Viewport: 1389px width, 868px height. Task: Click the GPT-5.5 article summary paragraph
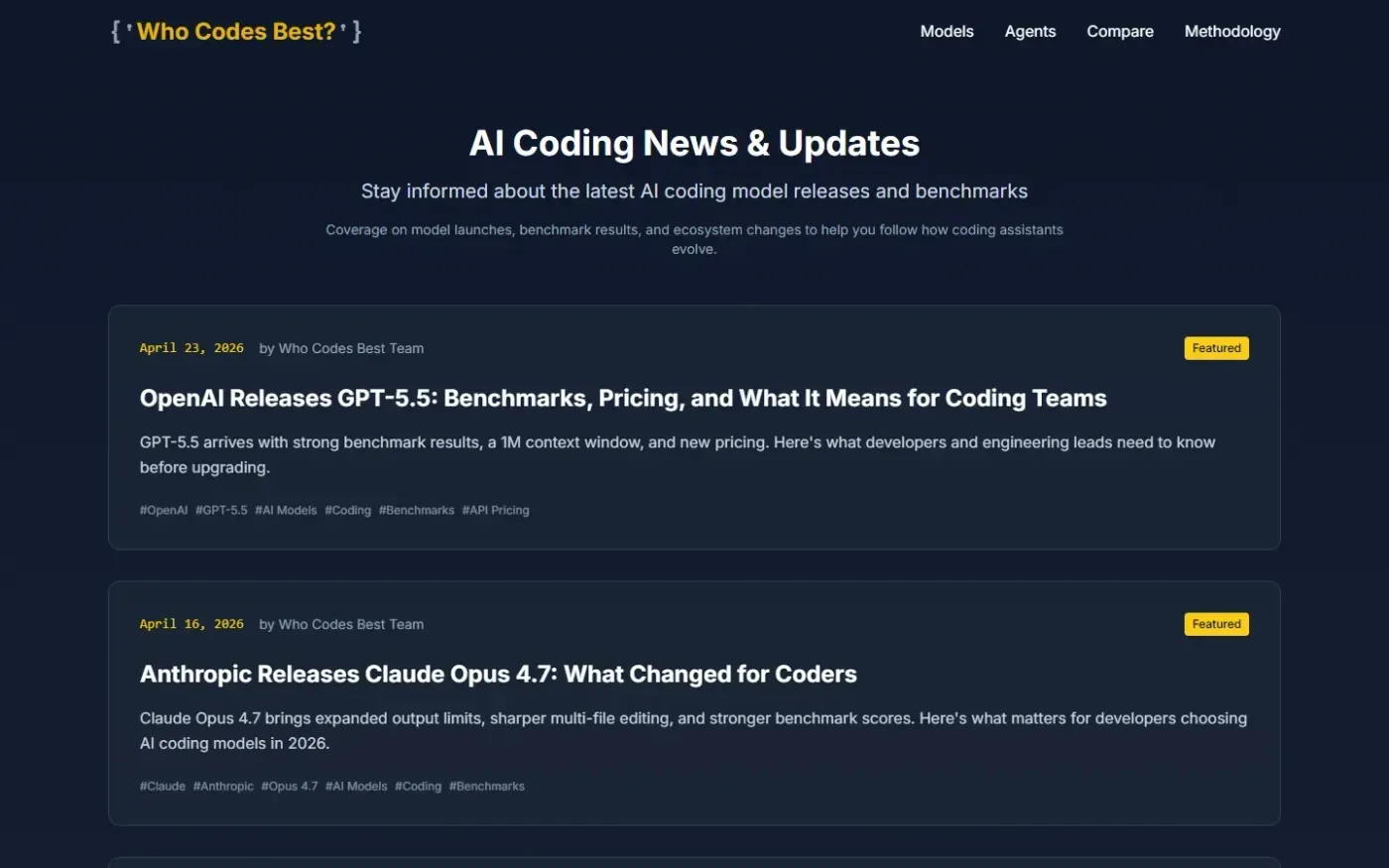click(x=678, y=454)
